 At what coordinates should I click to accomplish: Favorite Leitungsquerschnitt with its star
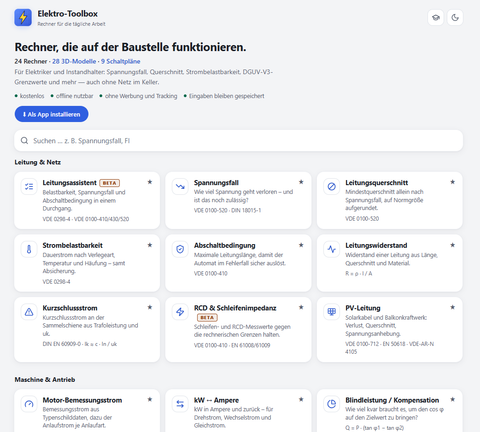point(452,182)
